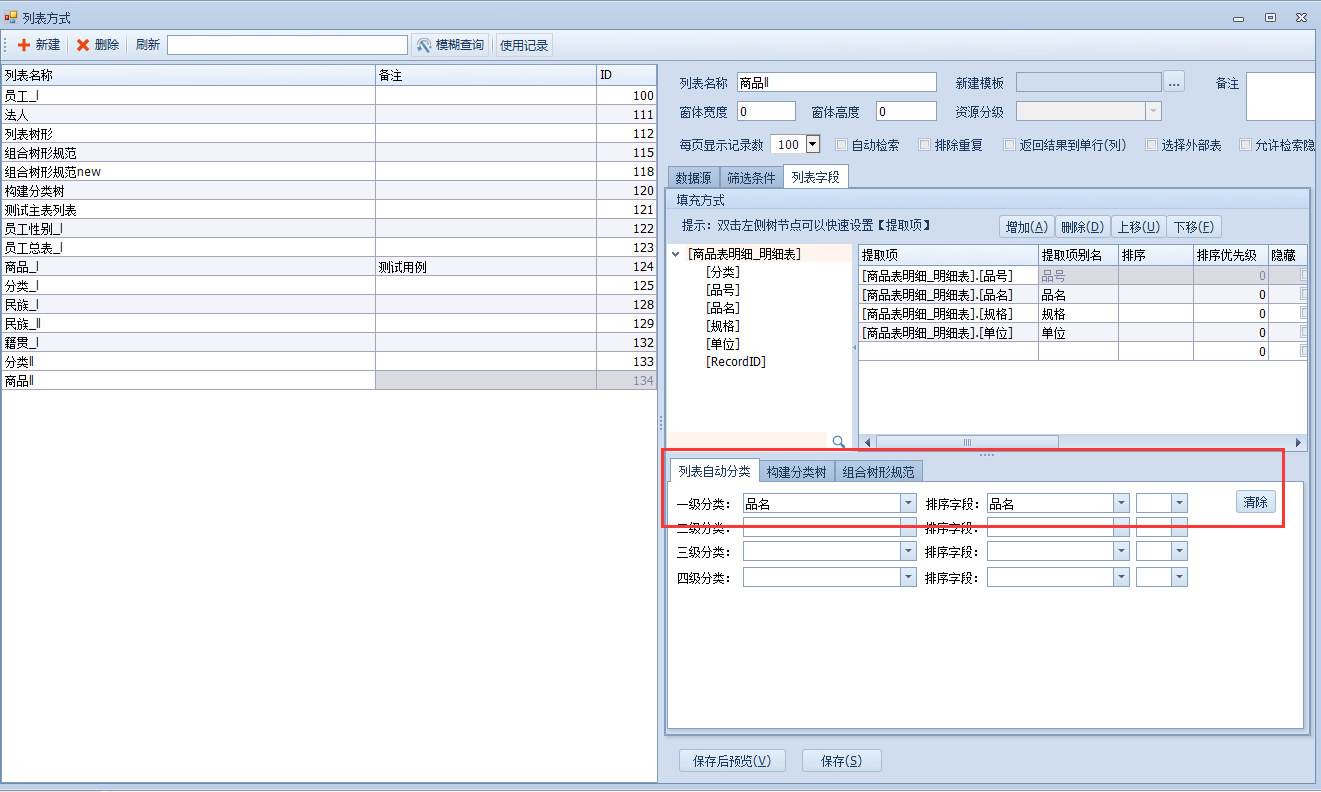Click the left arrow of horizontal scrollbar

click(x=867, y=442)
